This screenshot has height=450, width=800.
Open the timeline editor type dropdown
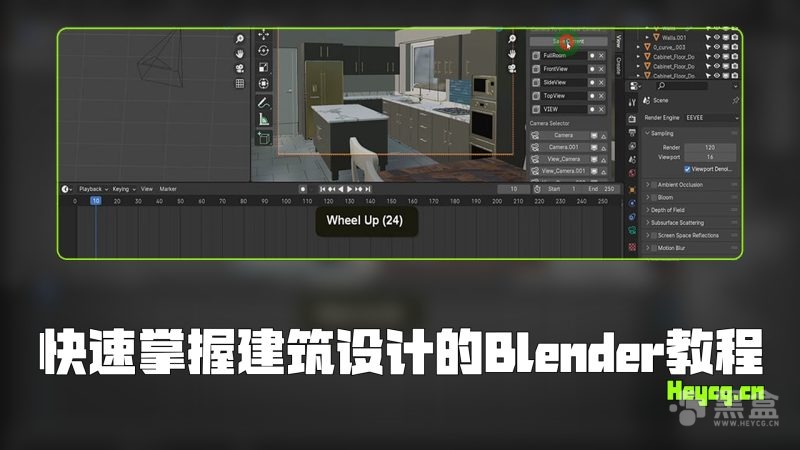66,189
